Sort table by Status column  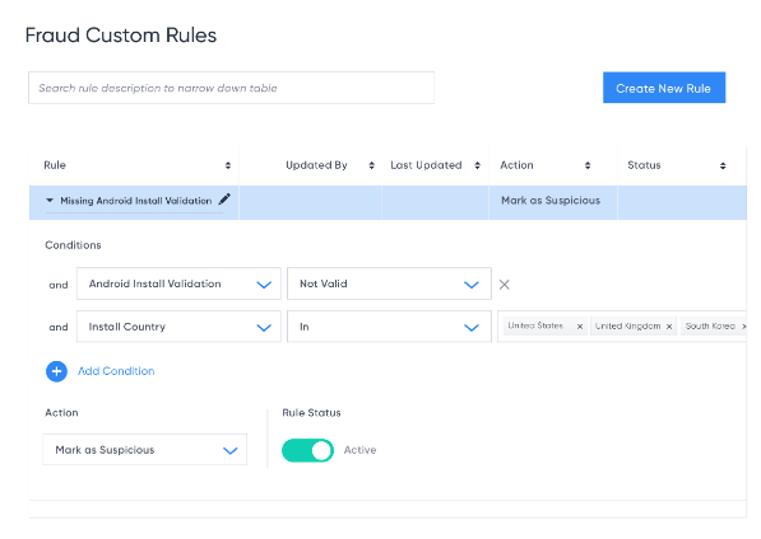click(723, 166)
